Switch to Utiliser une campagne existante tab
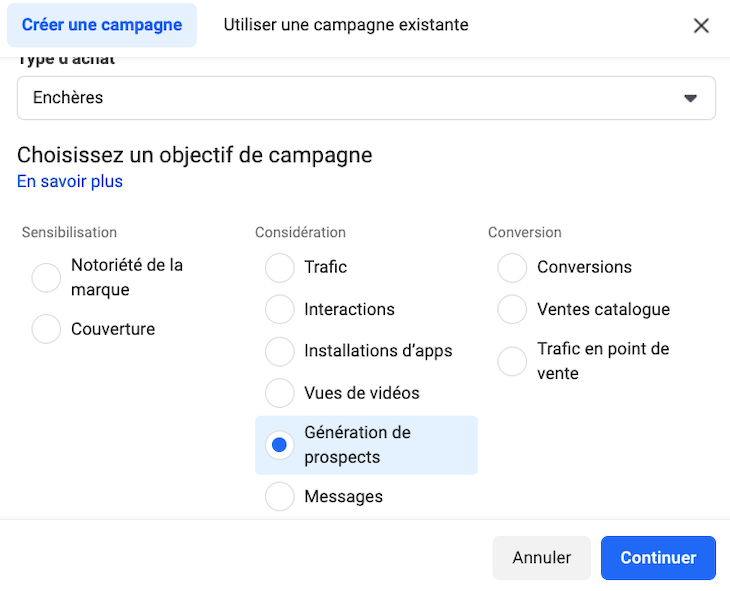 [345, 25]
